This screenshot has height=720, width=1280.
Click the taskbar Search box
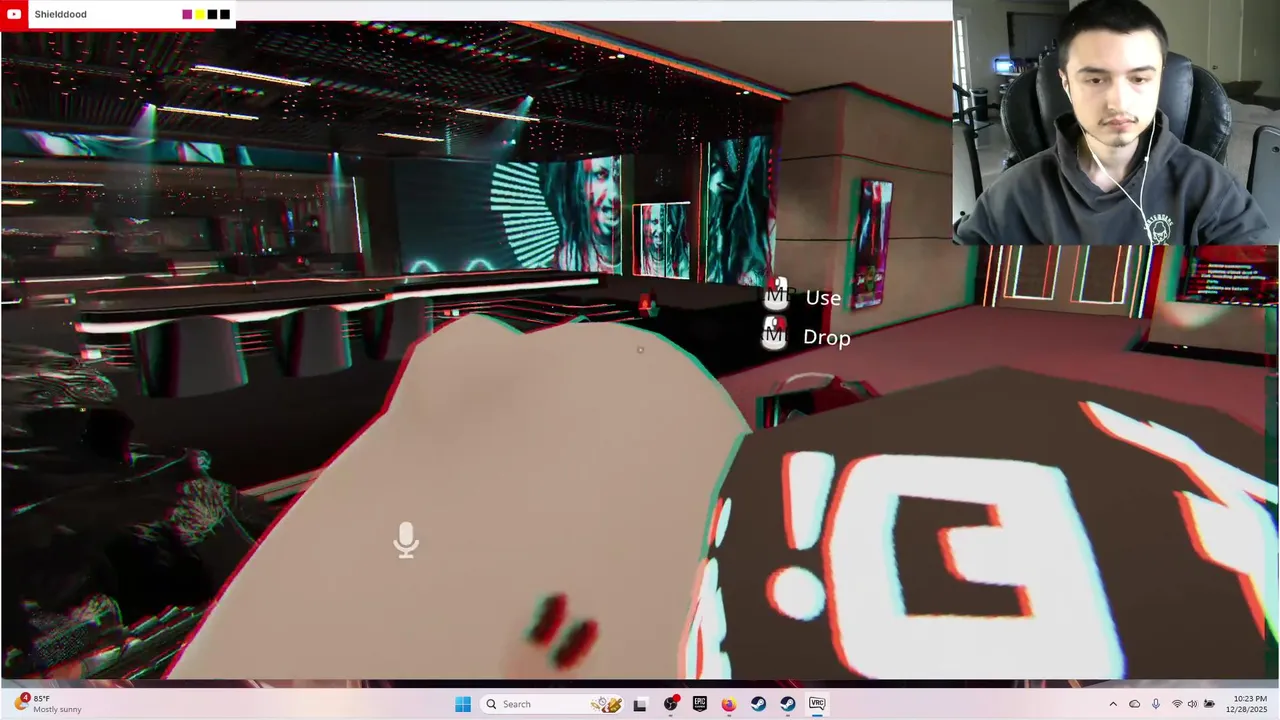(551, 704)
